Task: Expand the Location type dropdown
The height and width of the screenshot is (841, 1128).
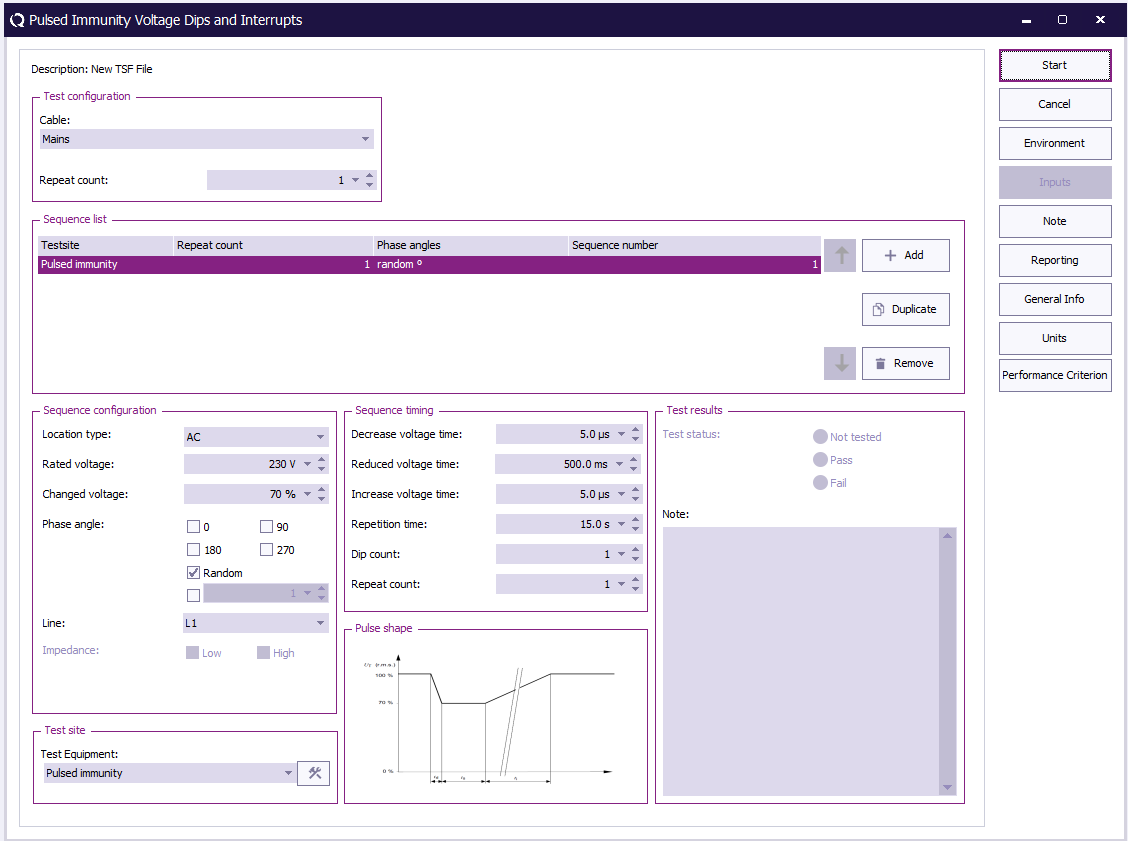Action: (256, 437)
